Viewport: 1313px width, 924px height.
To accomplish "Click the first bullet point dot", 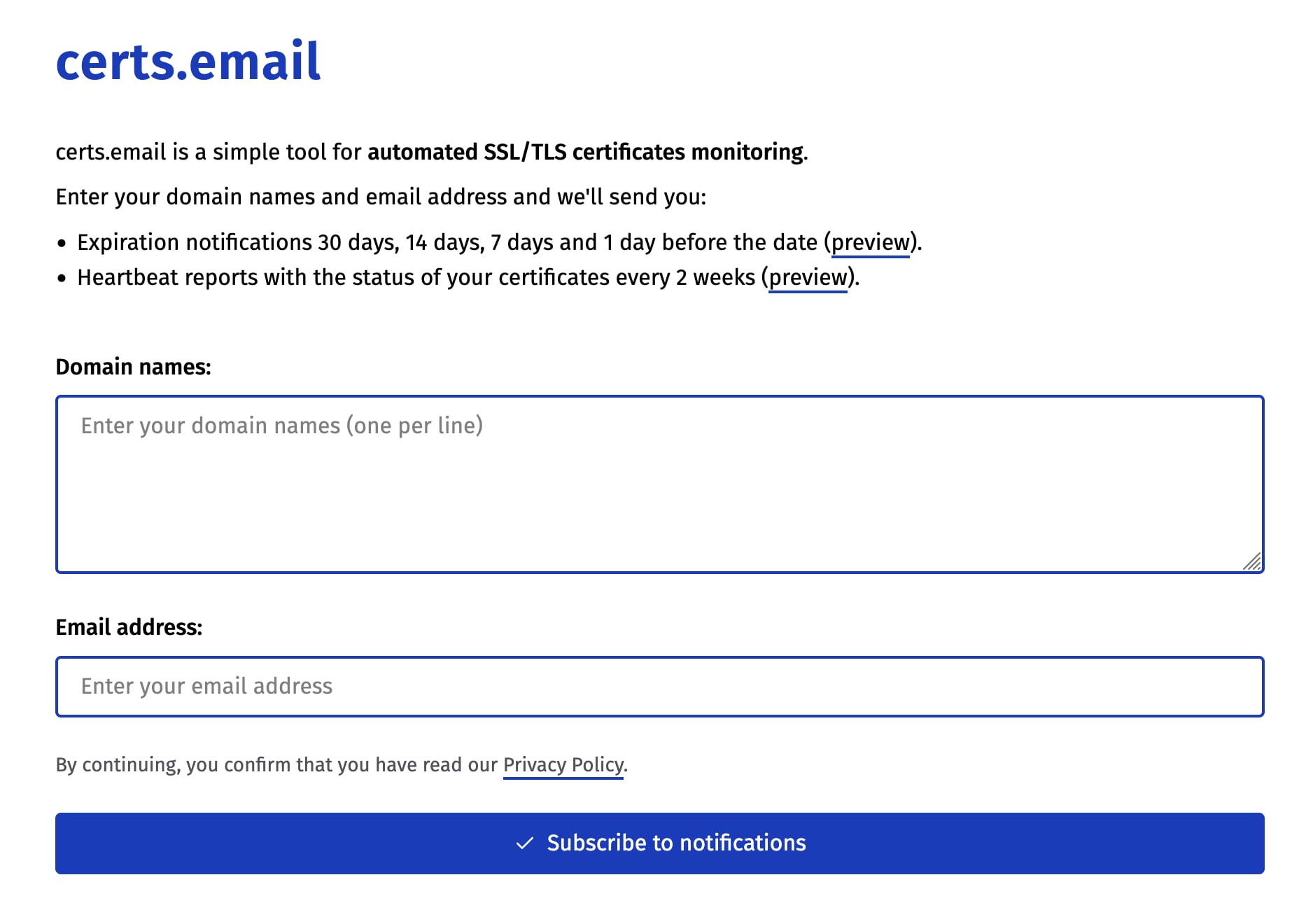I will click(x=62, y=243).
